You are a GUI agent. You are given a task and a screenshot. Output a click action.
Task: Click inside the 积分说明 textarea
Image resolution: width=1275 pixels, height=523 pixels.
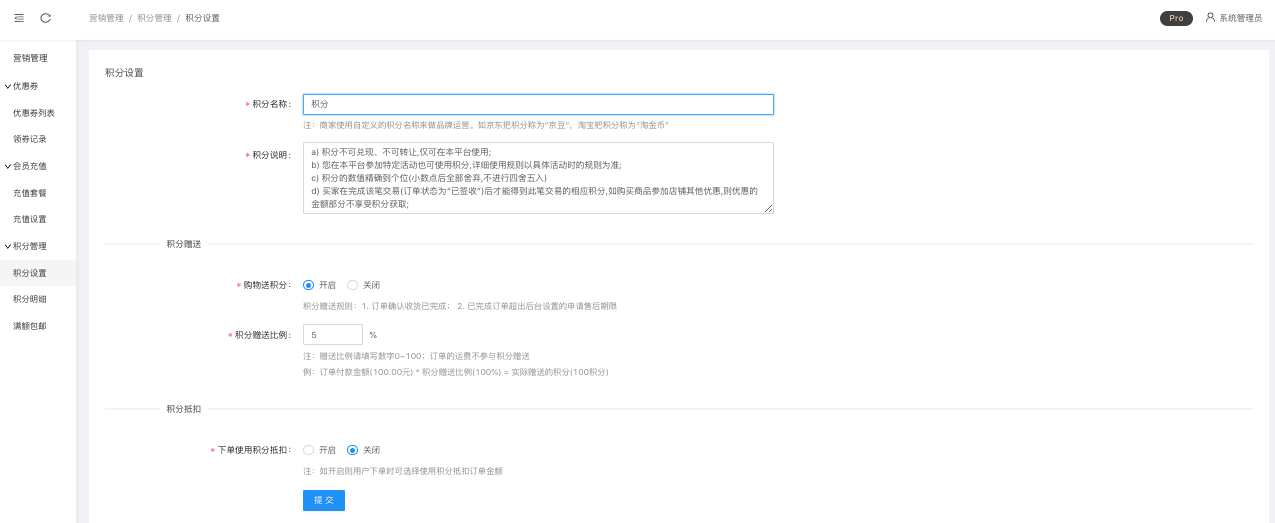pyautogui.click(x=538, y=177)
